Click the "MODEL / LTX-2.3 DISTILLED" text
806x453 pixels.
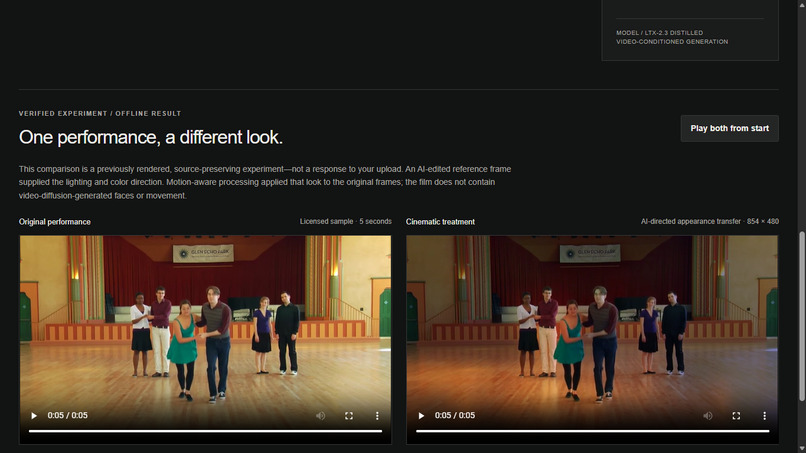tap(660, 32)
